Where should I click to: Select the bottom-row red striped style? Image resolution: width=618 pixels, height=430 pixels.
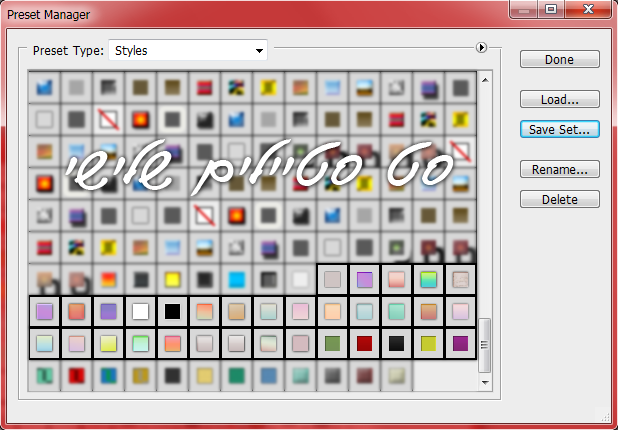point(76,376)
